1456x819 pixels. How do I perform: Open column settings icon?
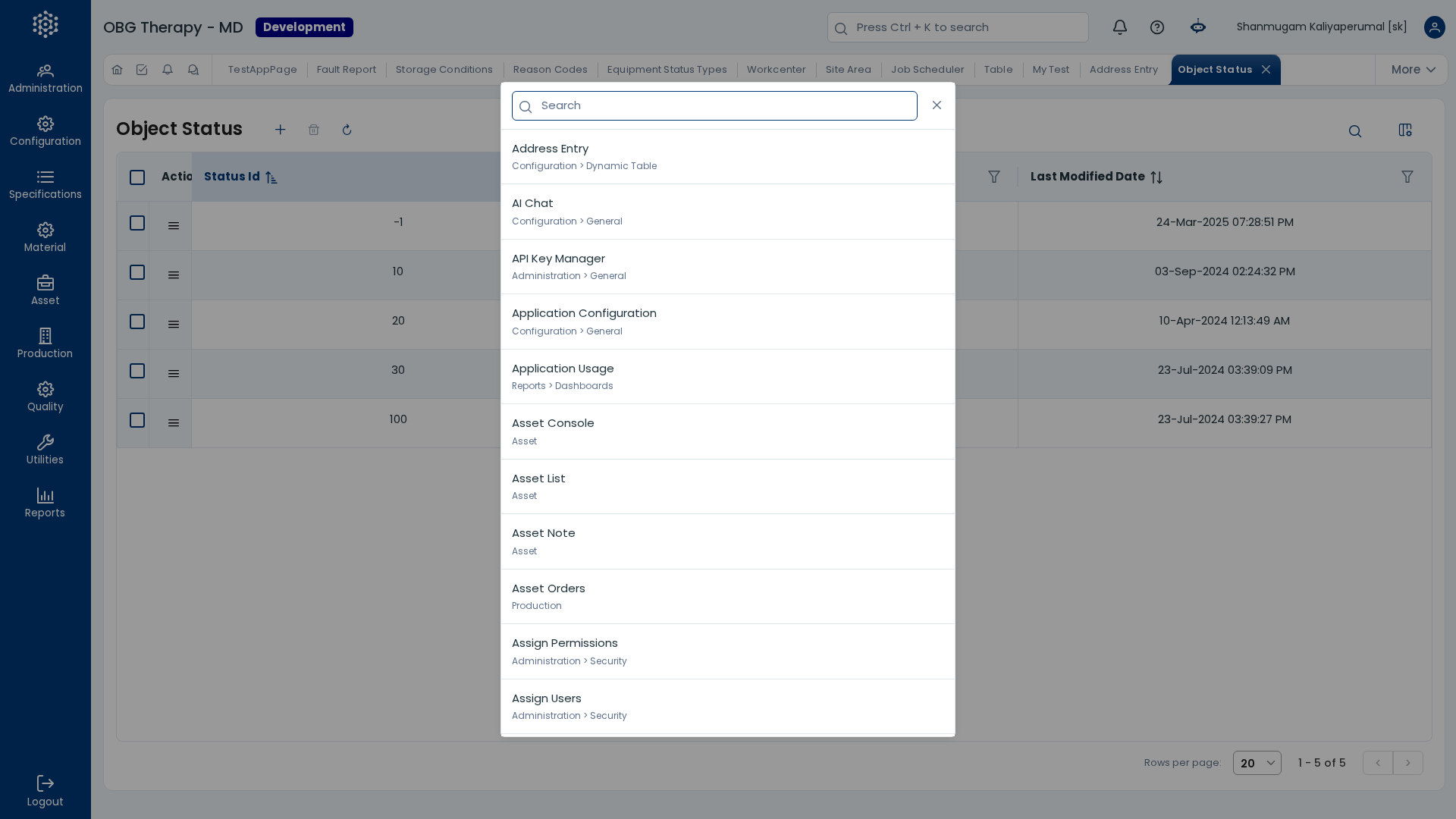click(1405, 130)
